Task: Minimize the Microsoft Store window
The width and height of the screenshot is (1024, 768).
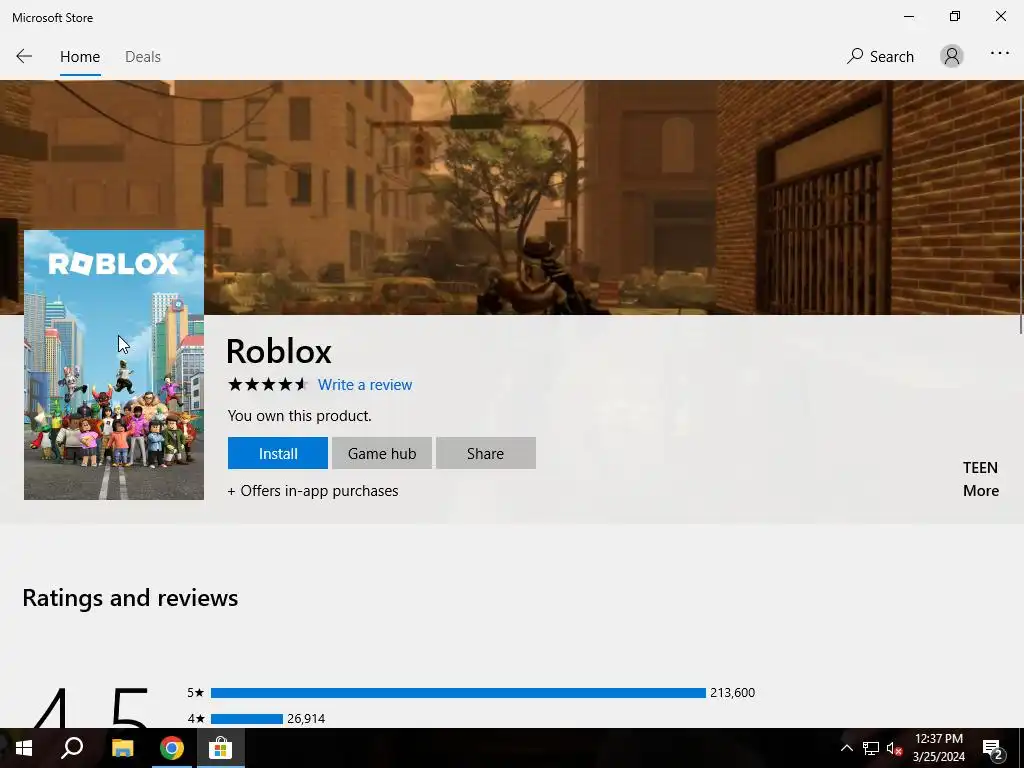Action: 908,16
